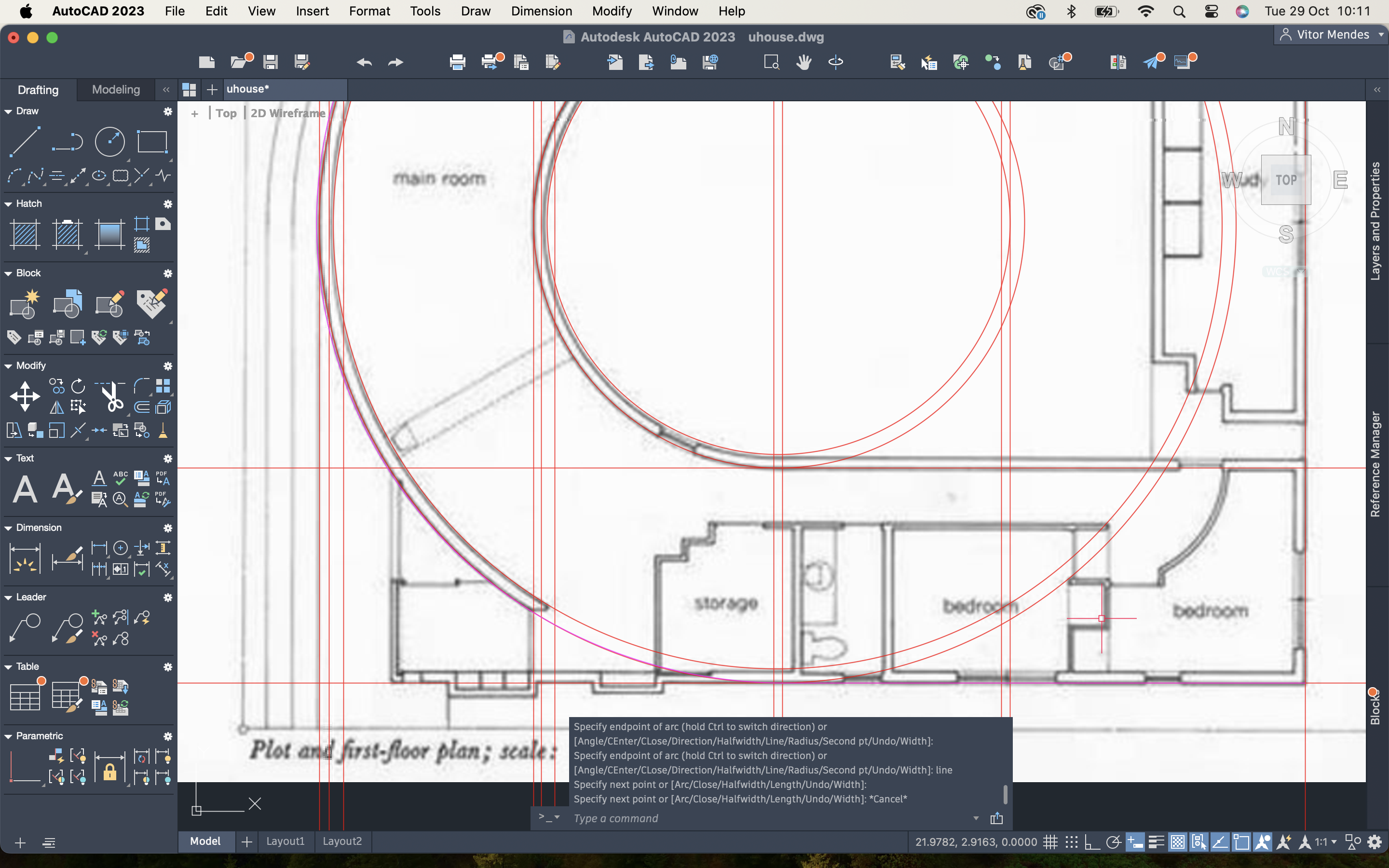
Task: Toggle Dynamic Input in status bar
Action: click(x=1135, y=841)
